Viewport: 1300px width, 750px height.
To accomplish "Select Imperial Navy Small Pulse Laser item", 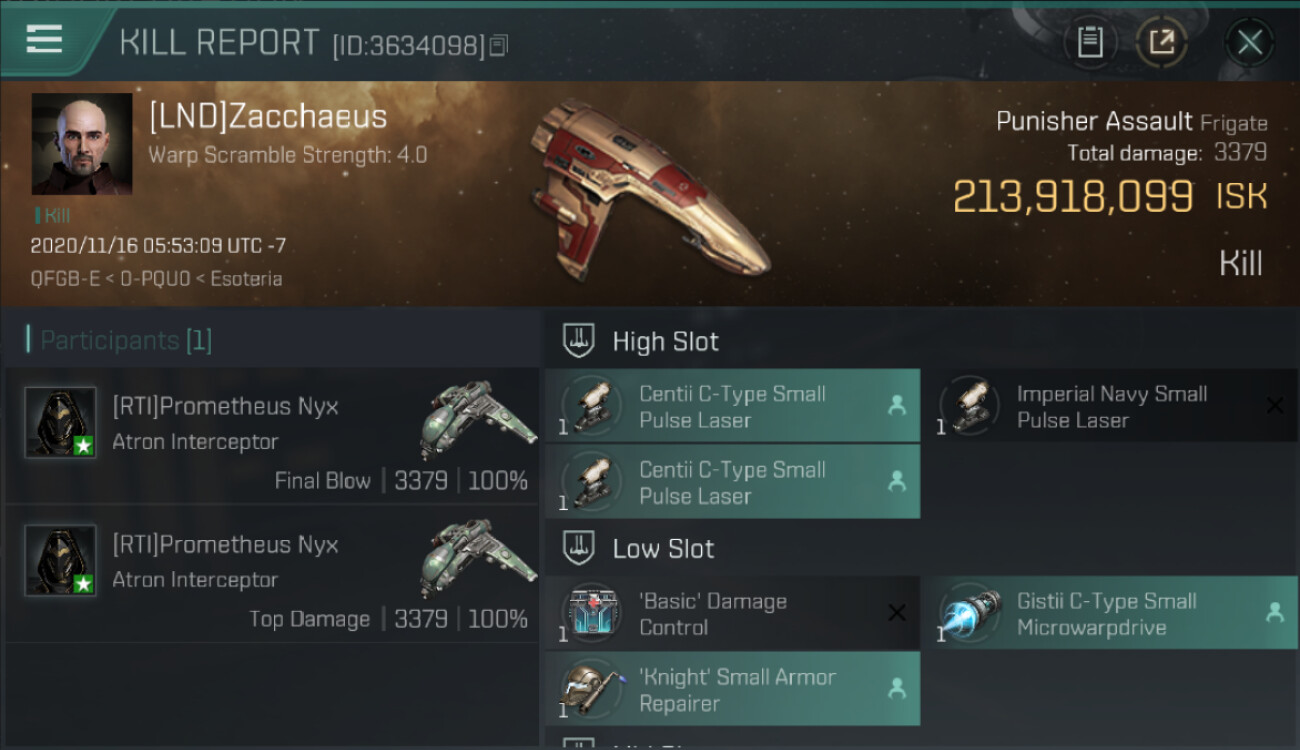I will coord(1109,406).
